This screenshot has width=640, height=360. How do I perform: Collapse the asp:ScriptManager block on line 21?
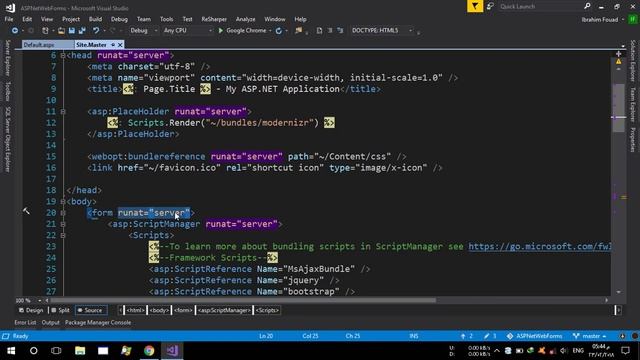click(x=63, y=224)
